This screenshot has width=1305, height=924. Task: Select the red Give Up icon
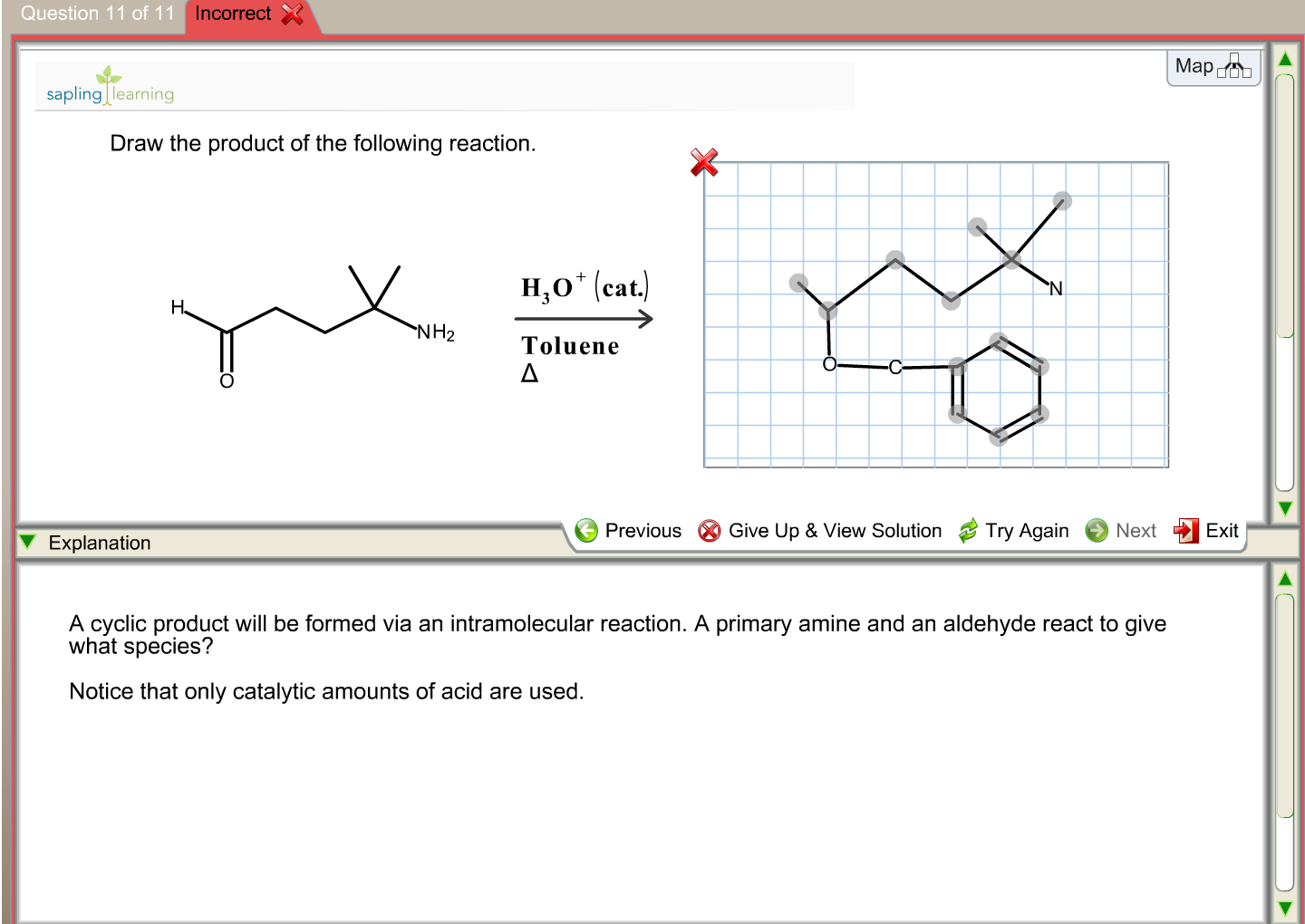pos(710,531)
